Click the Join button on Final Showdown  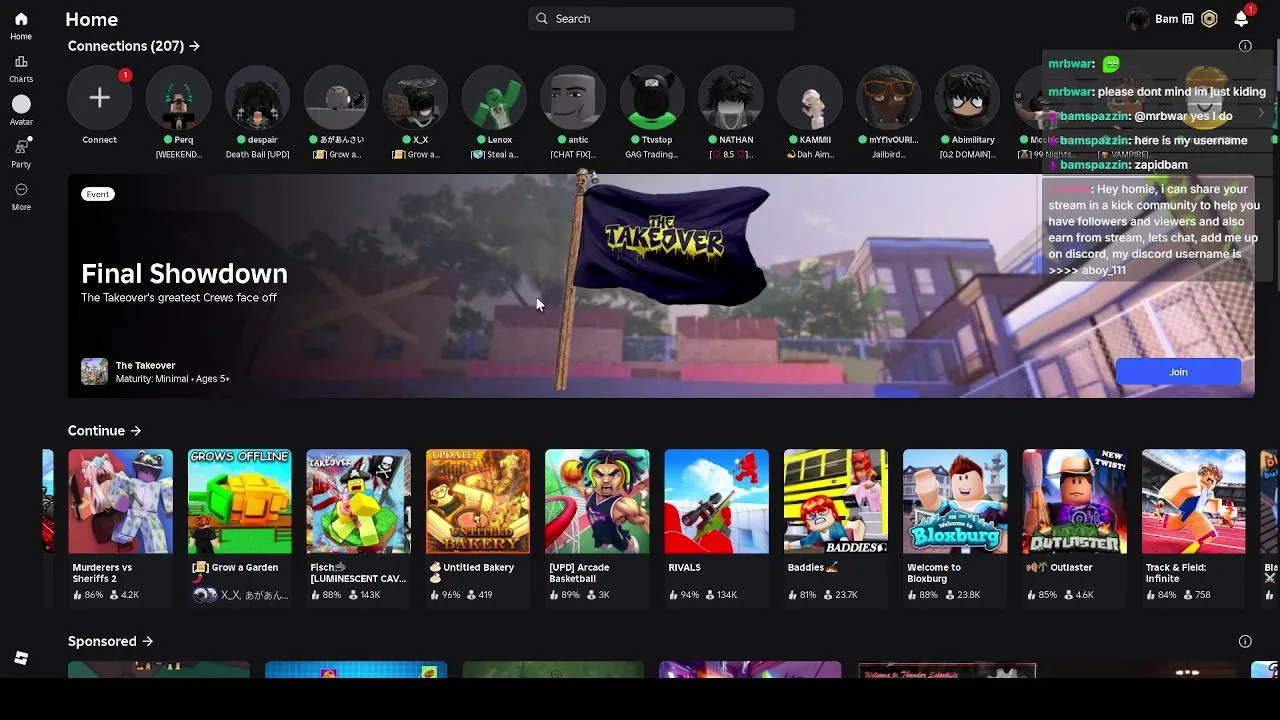tap(1178, 372)
